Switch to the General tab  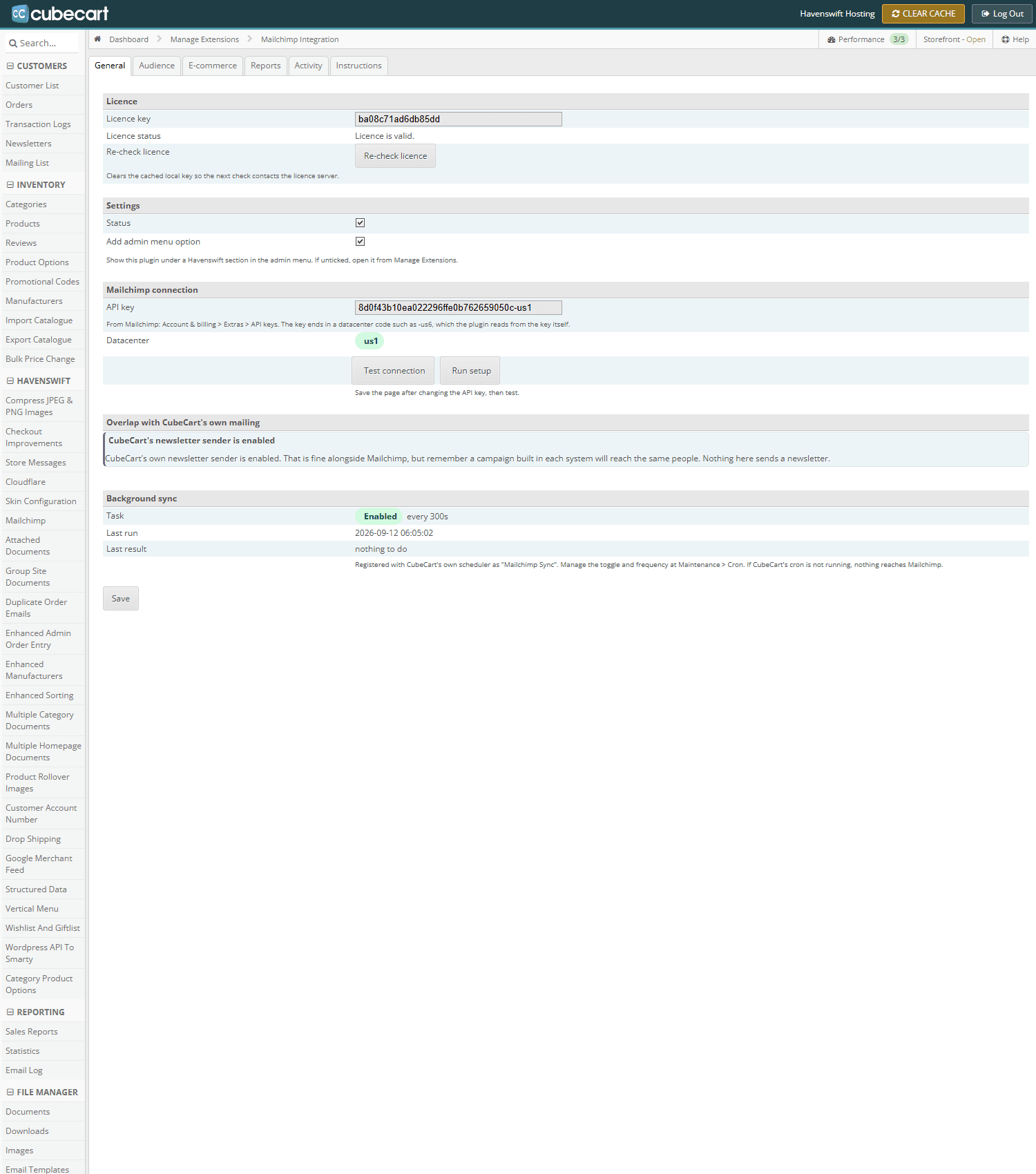[x=110, y=66]
